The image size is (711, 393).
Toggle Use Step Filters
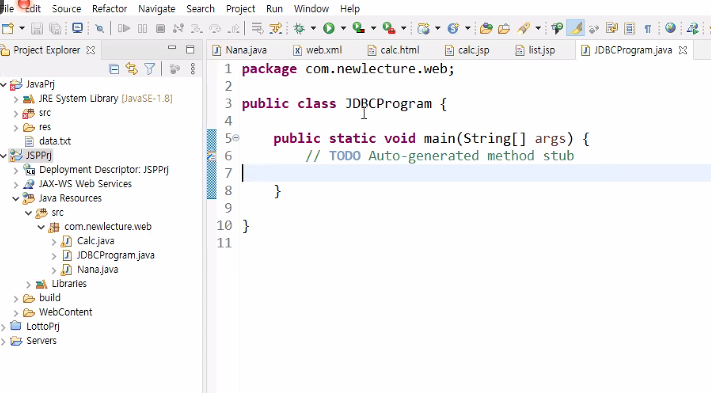pos(276,29)
